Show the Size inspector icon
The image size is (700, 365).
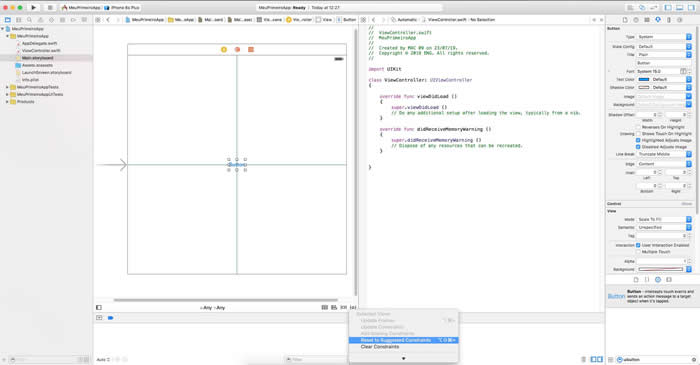point(669,20)
